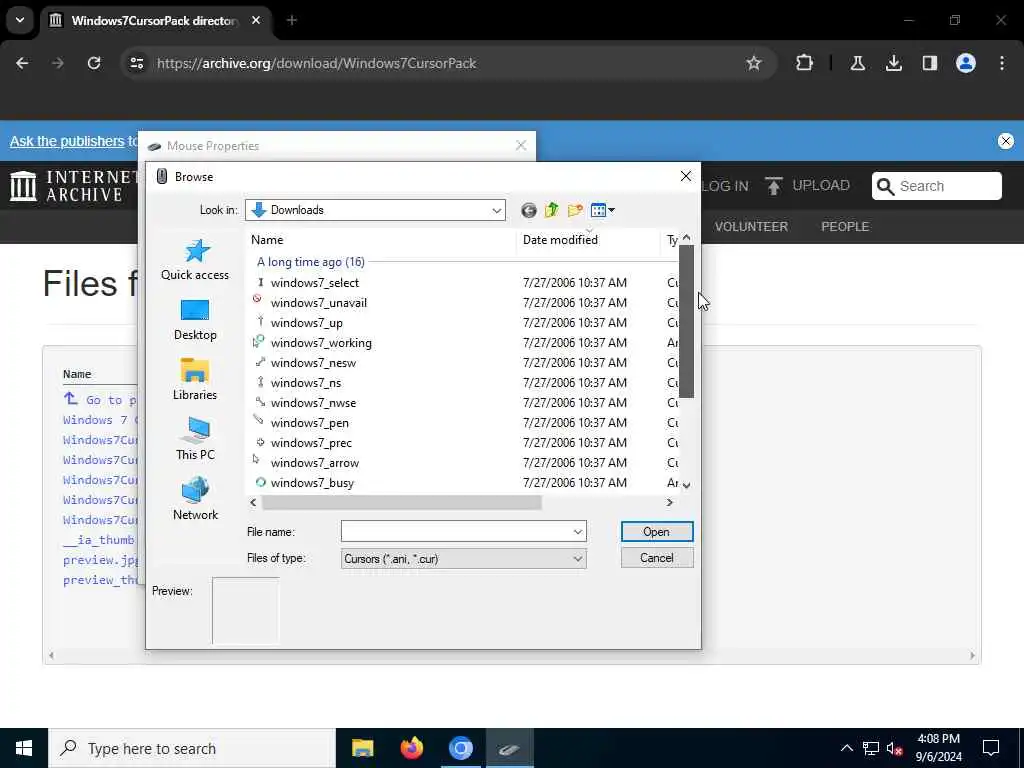Image resolution: width=1024 pixels, height=768 pixels.
Task: Create a new folder in Browse dialog
Action: (x=575, y=210)
